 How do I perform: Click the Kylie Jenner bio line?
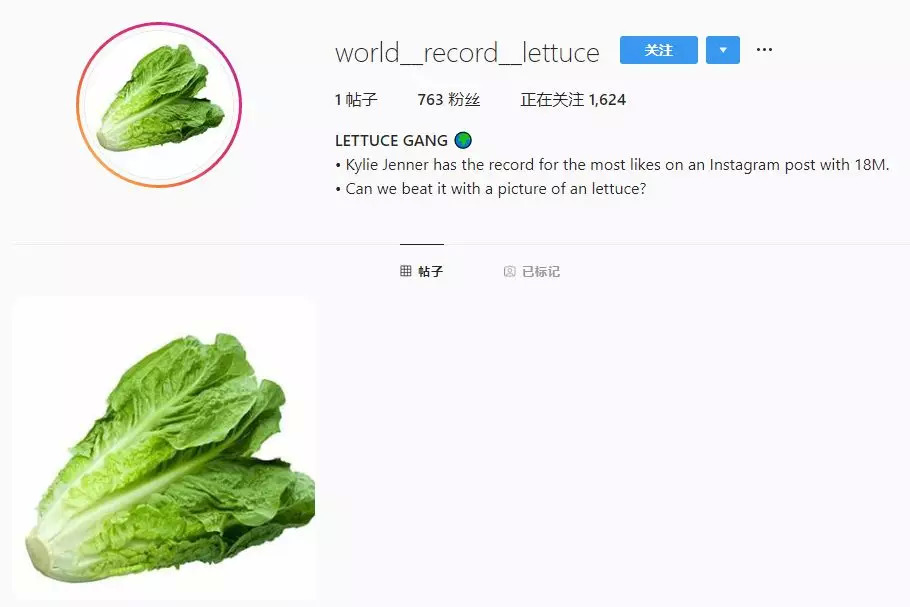point(612,165)
